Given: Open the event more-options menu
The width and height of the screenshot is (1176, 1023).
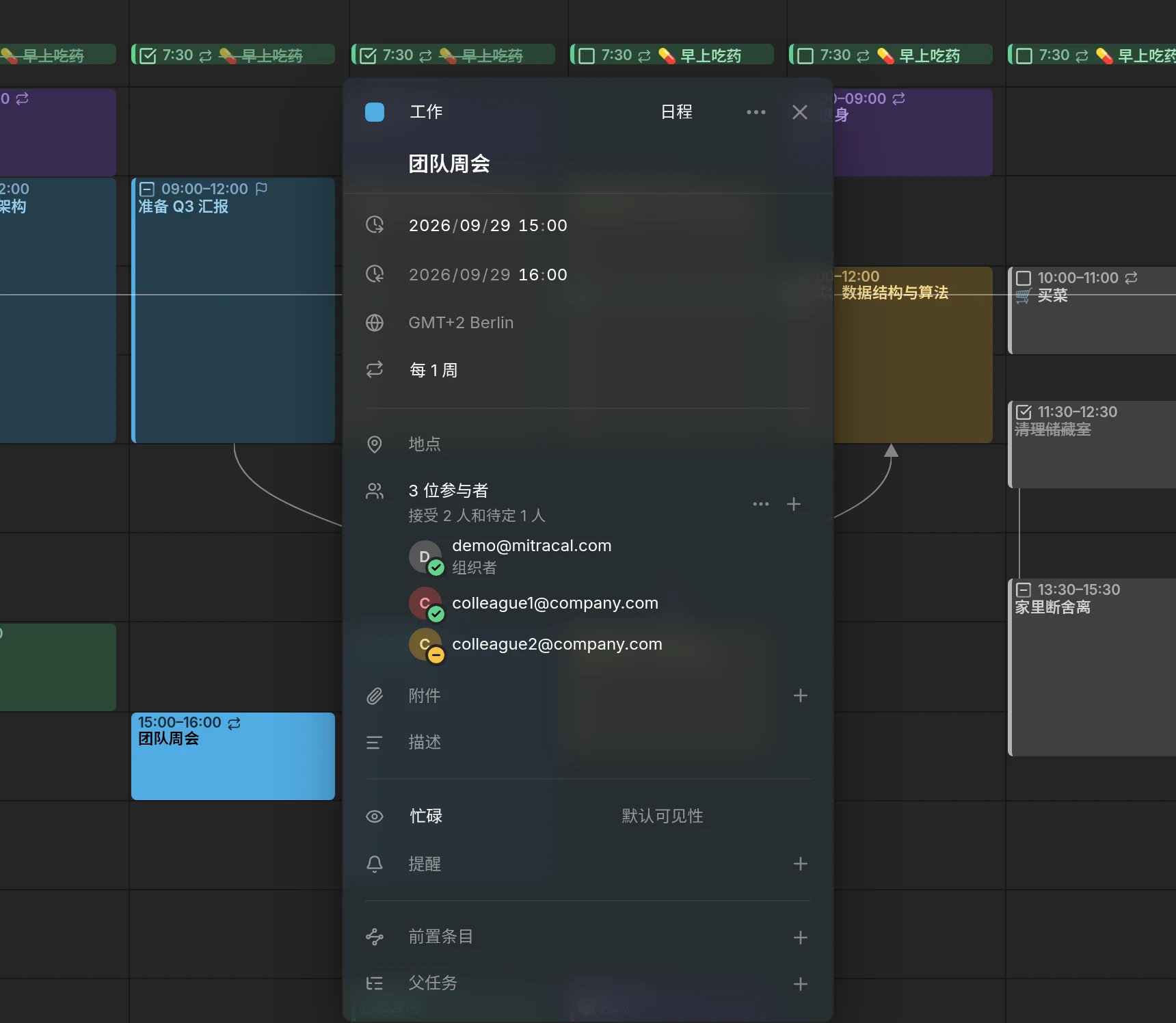Looking at the screenshot, I should [x=756, y=112].
